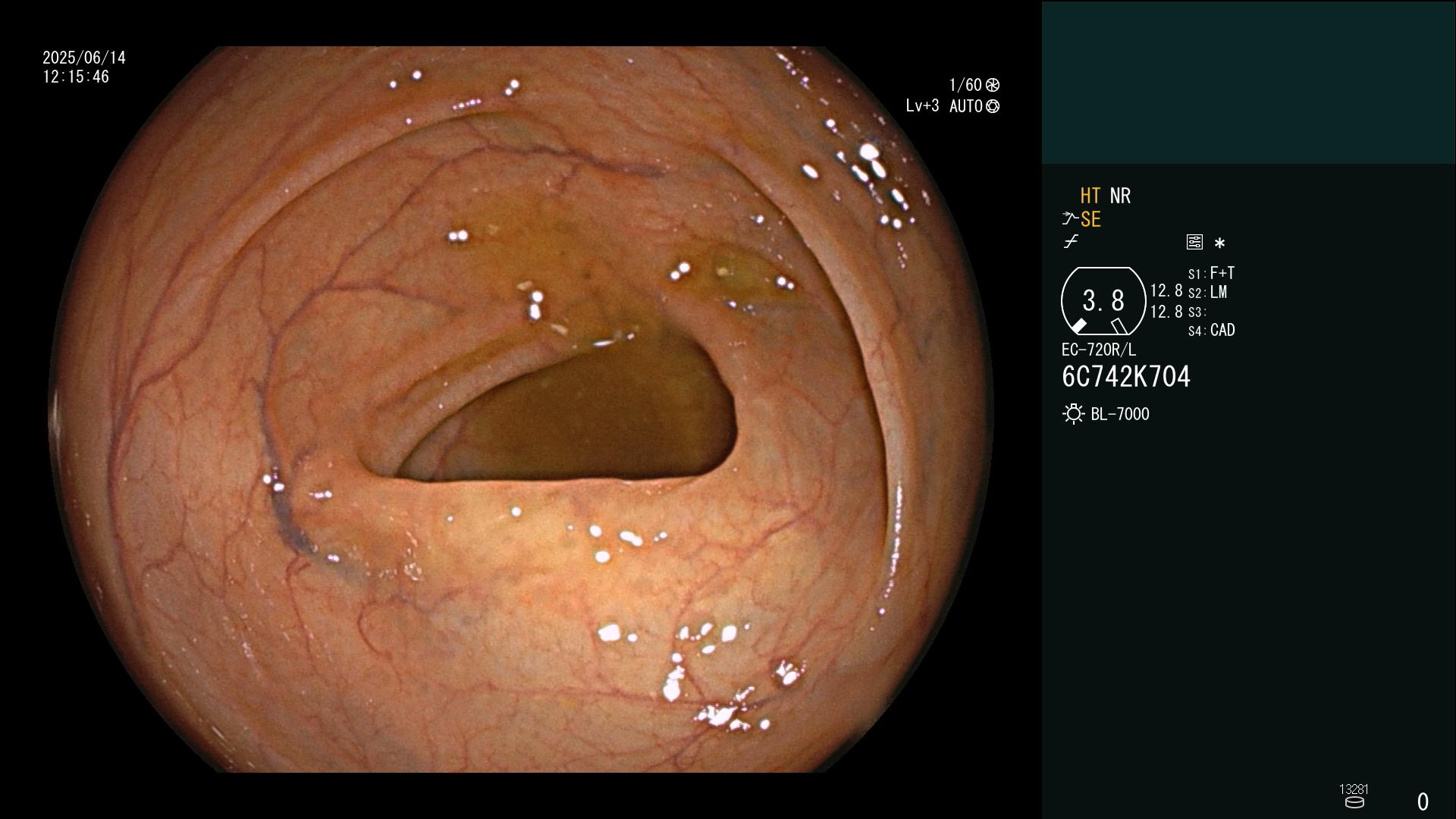Click the scope tip diagram showing 3.8
The width and height of the screenshot is (1456, 819).
point(1103,301)
